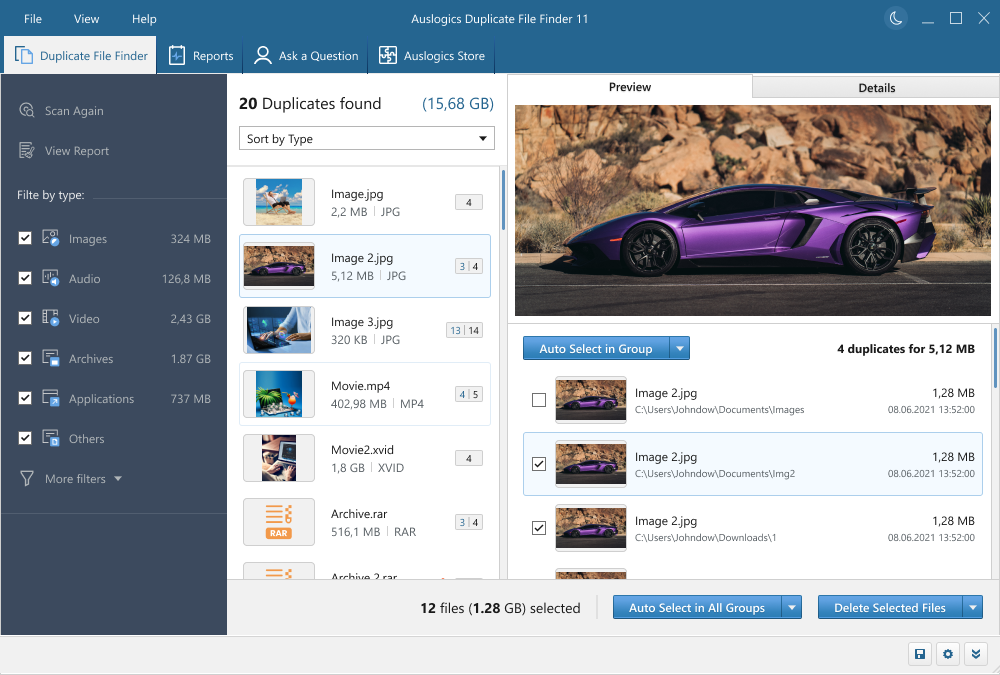Click the Others filter type icon

pyautogui.click(x=50, y=438)
